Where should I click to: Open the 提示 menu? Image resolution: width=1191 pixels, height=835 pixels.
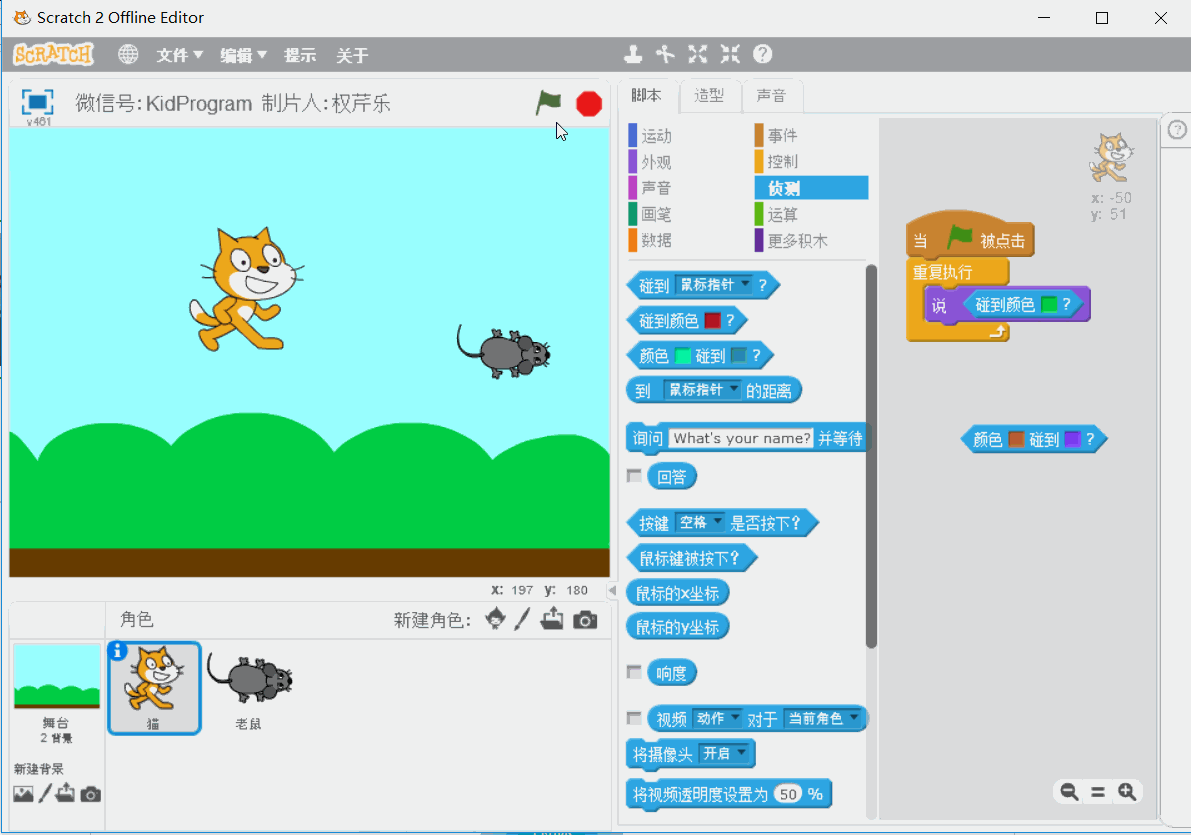click(x=300, y=55)
